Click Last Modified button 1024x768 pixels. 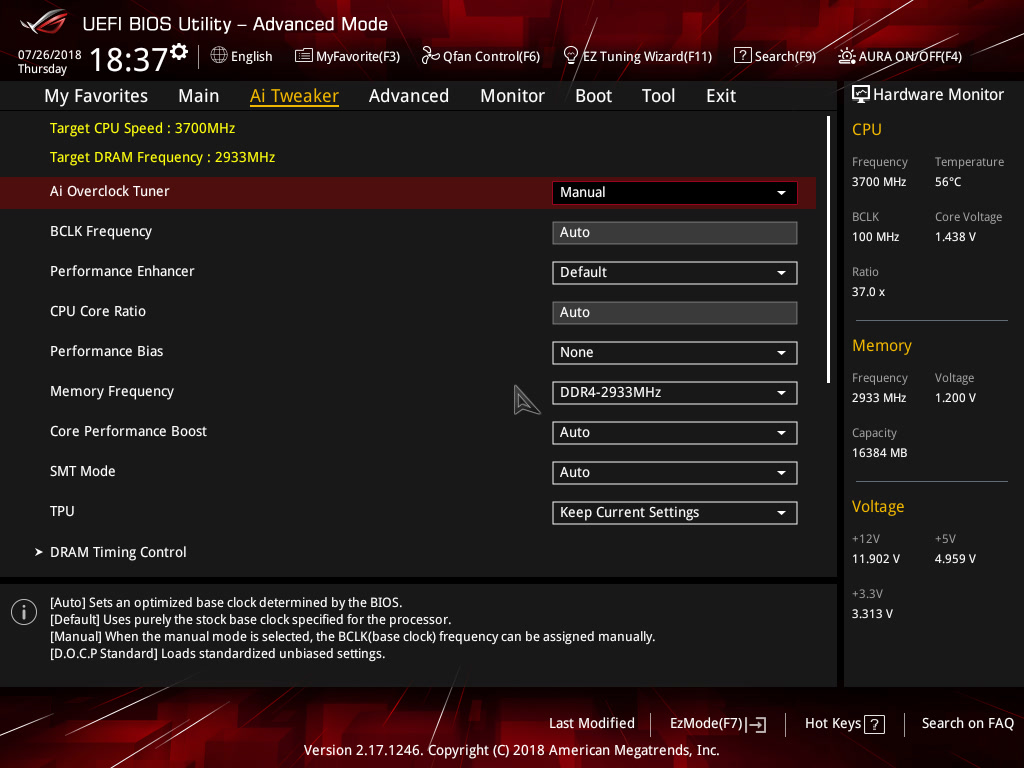pos(592,724)
